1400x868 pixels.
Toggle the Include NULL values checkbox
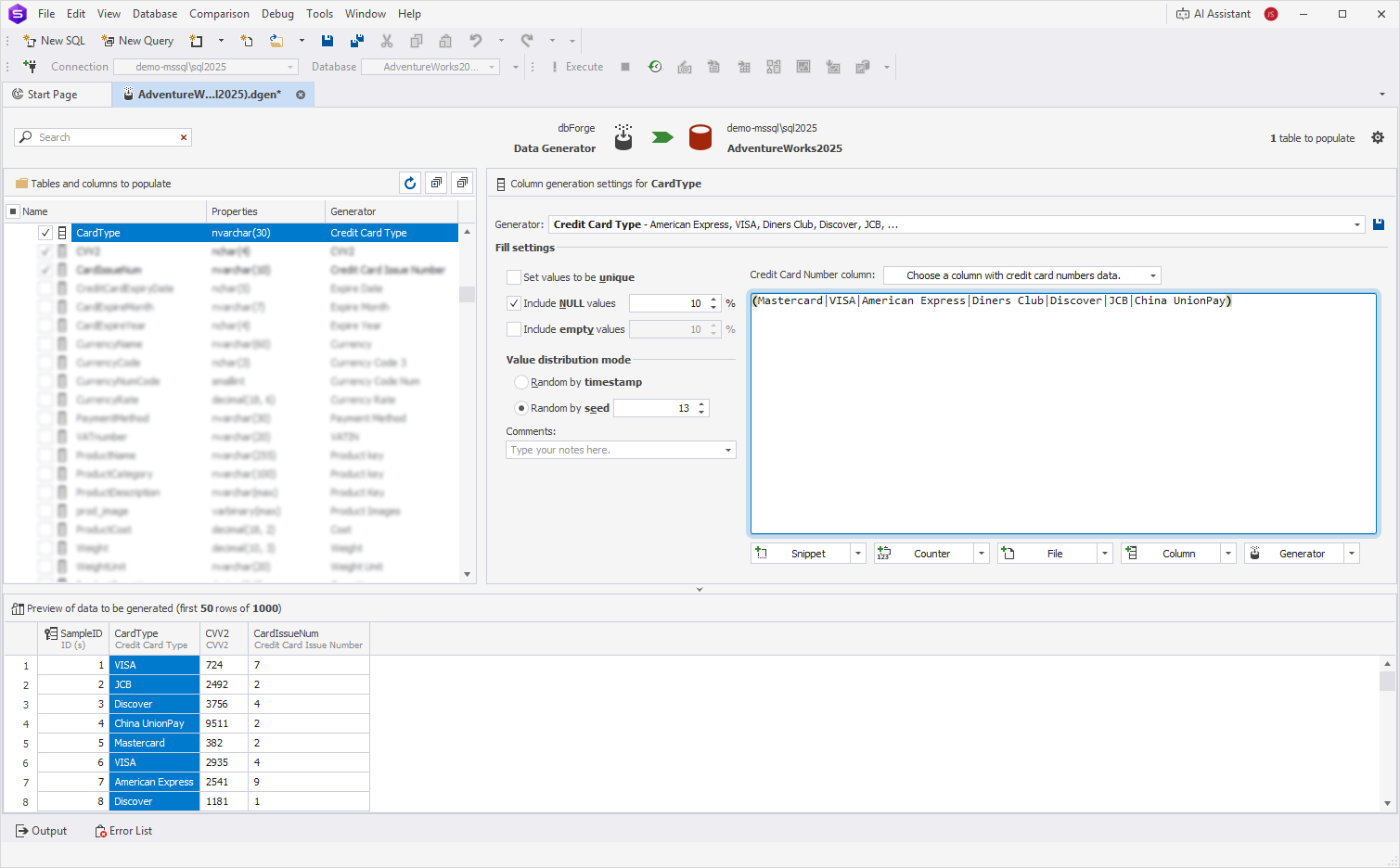(514, 303)
